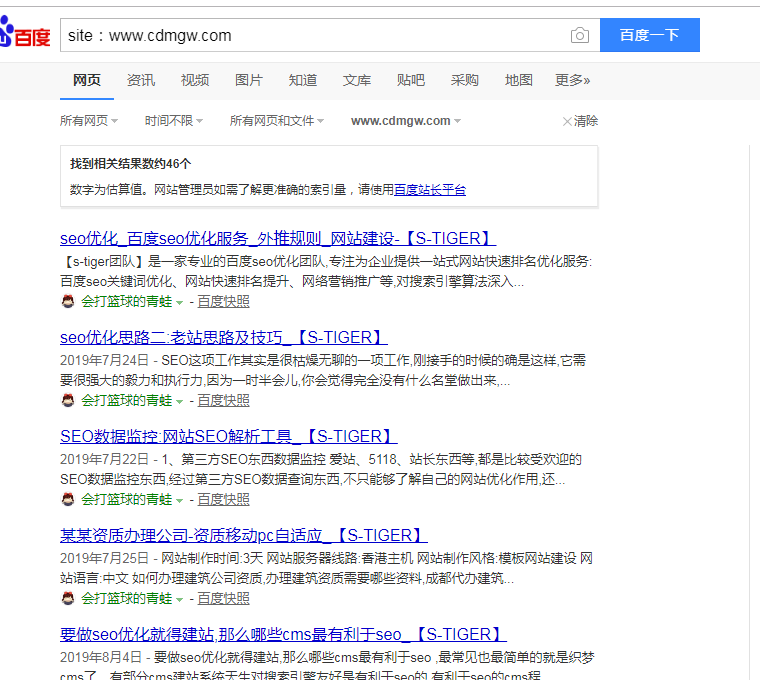Click avatar icon under 老站思路及技巧 result
The height and width of the screenshot is (680, 760).
[x=68, y=400]
